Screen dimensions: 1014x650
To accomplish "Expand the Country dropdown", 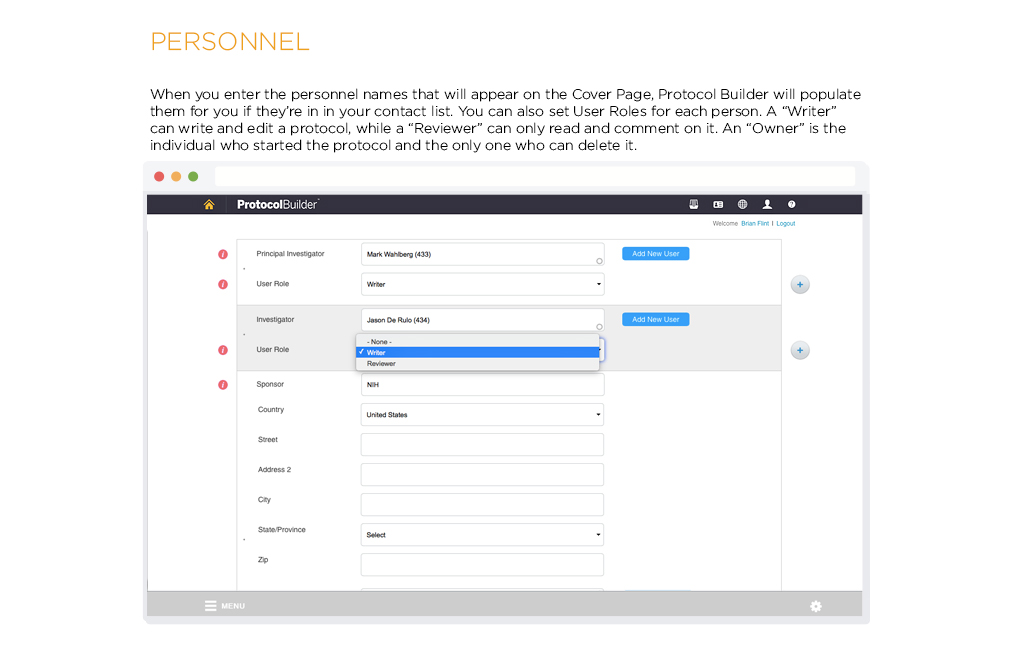I will (482, 415).
